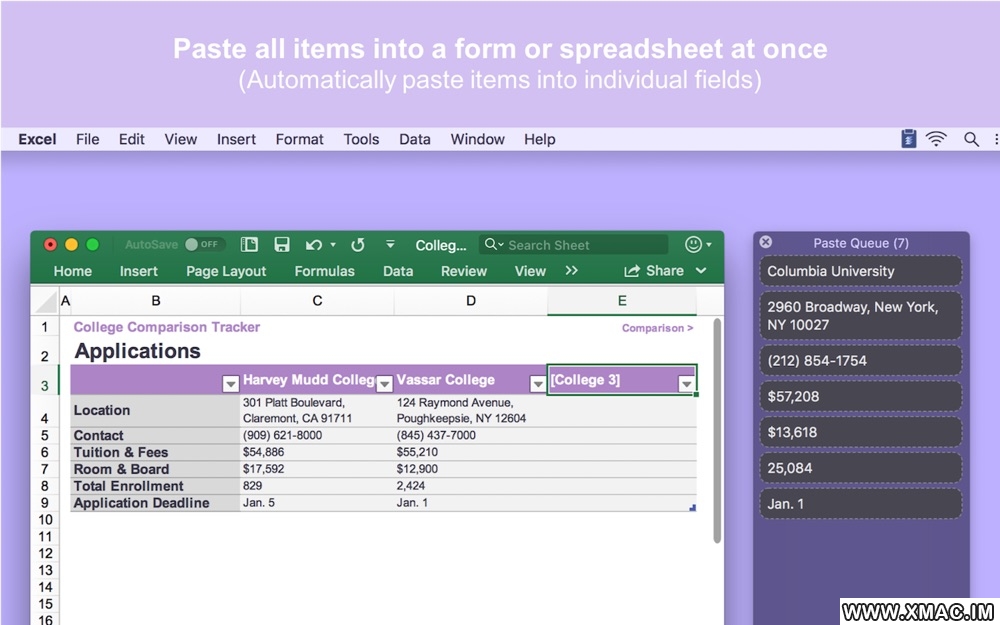Viewport: 1000px width, 625px height.
Task: Click the smiley feedback icon
Action: point(693,245)
